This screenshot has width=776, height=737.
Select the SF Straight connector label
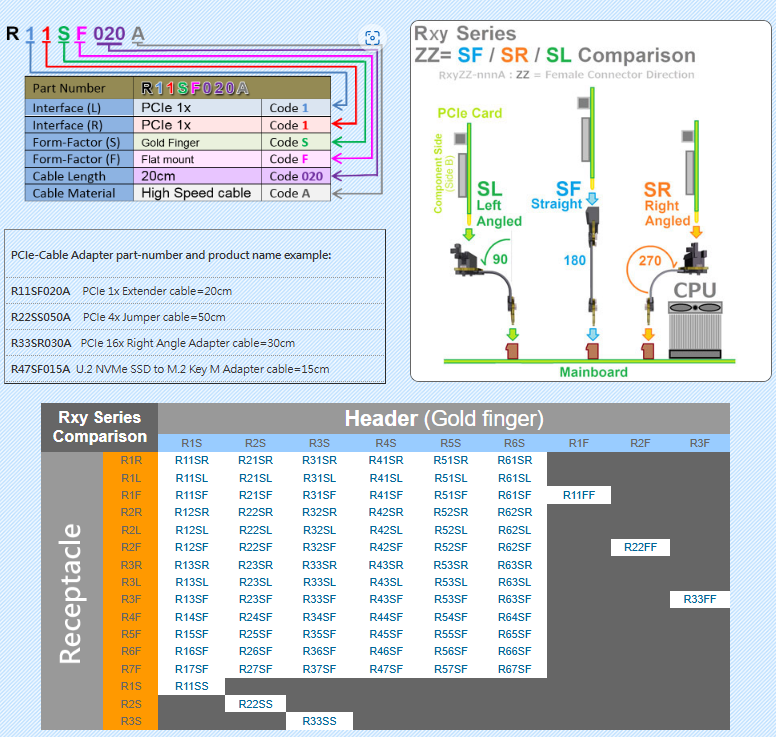click(568, 195)
